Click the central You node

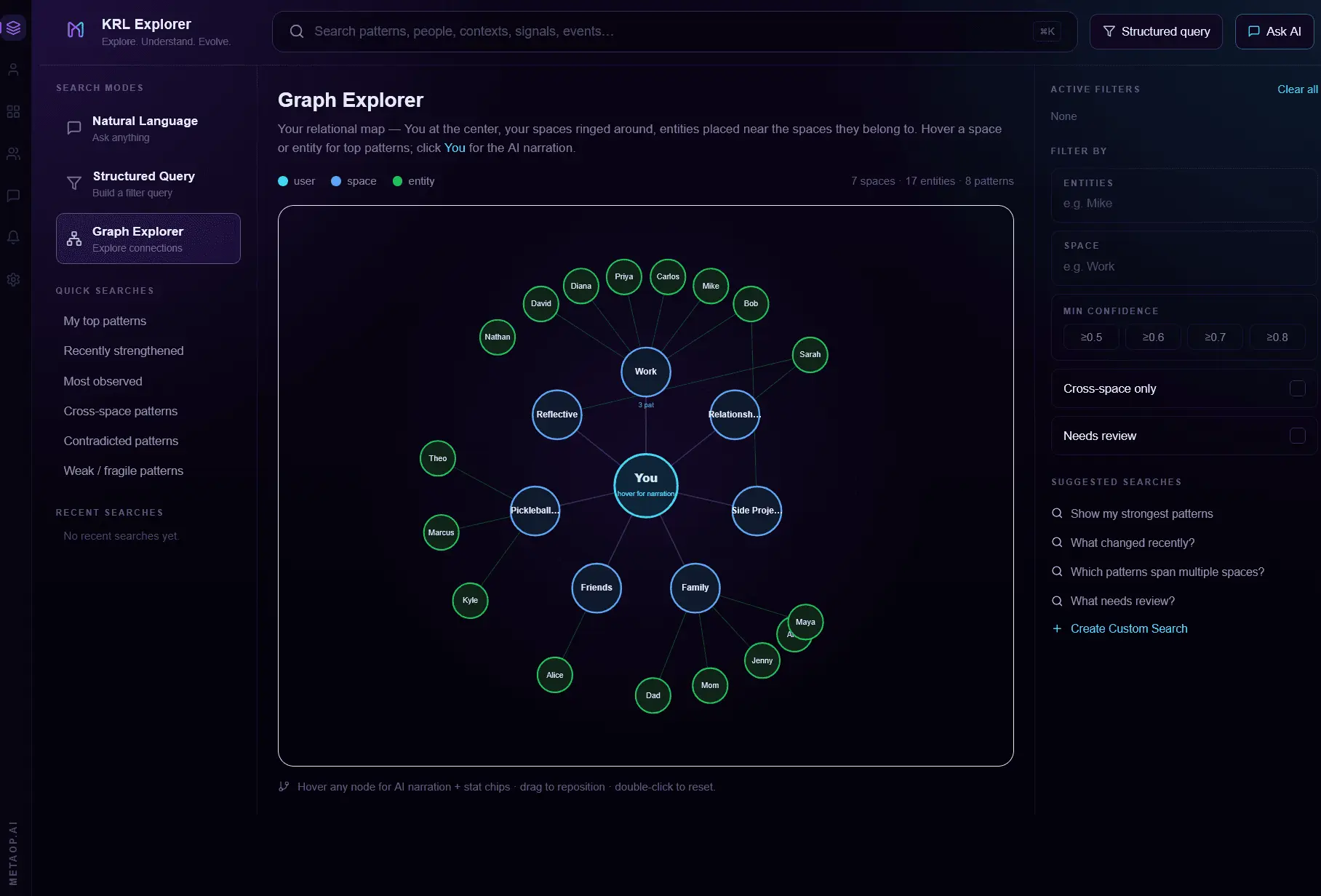click(x=646, y=485)
